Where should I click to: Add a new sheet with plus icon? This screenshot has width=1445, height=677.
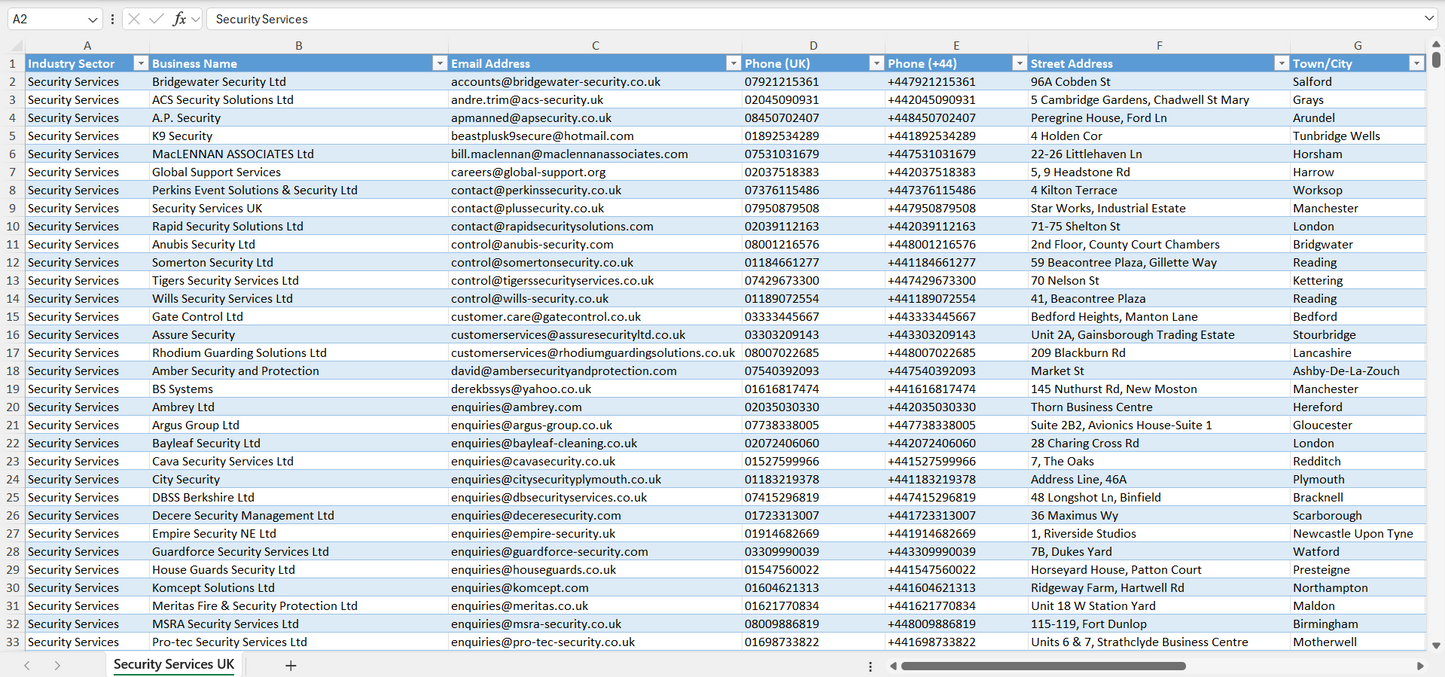pos(291,665)
